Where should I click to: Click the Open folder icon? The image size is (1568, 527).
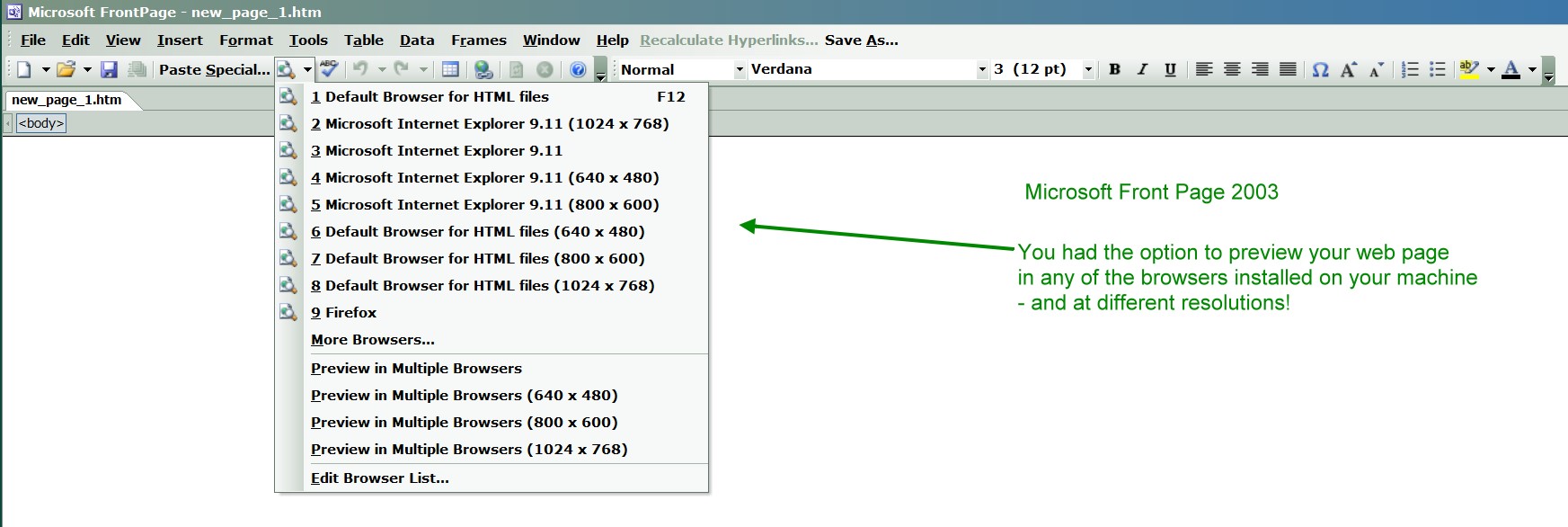pos(66,69)
